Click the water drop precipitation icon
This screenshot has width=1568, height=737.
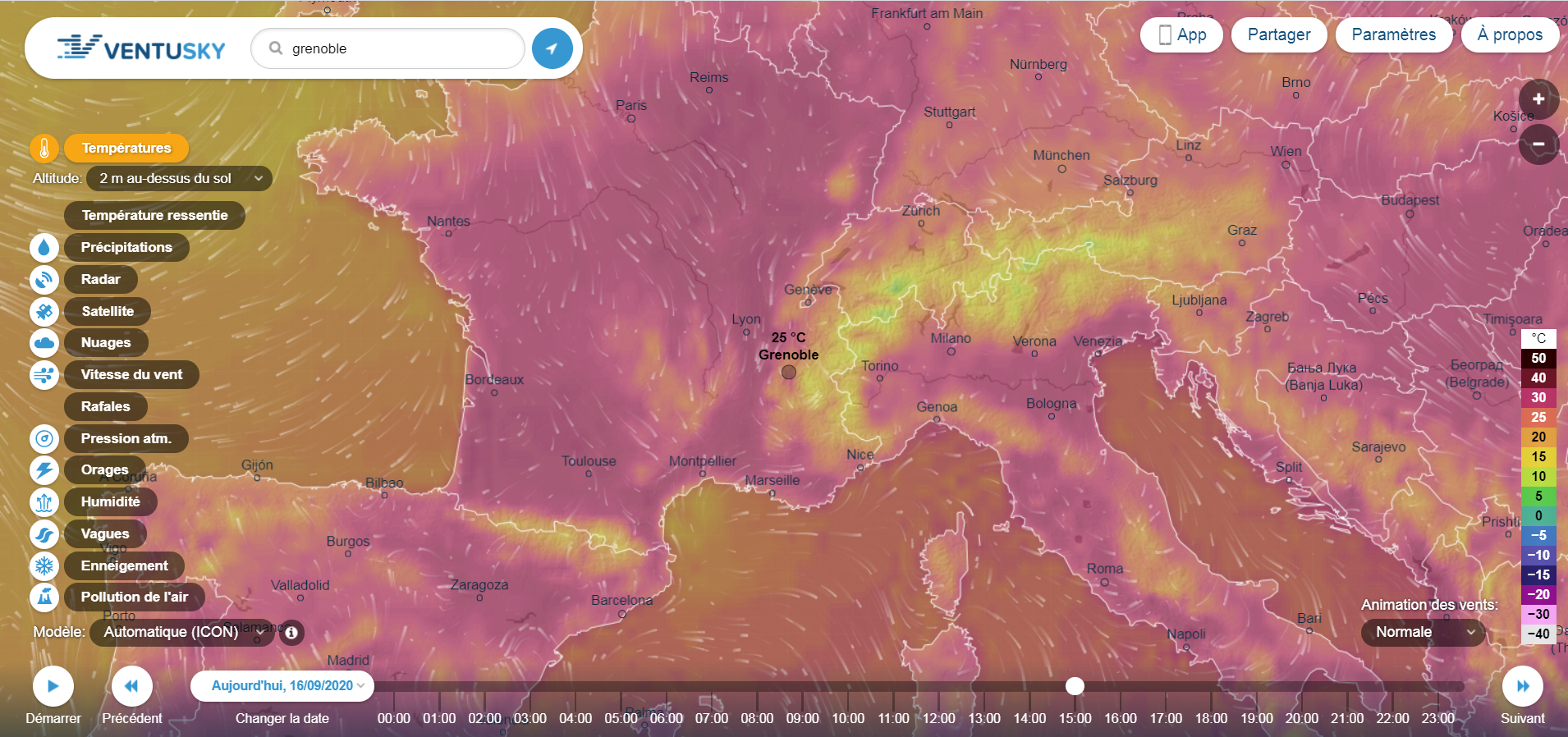(44, 247)
